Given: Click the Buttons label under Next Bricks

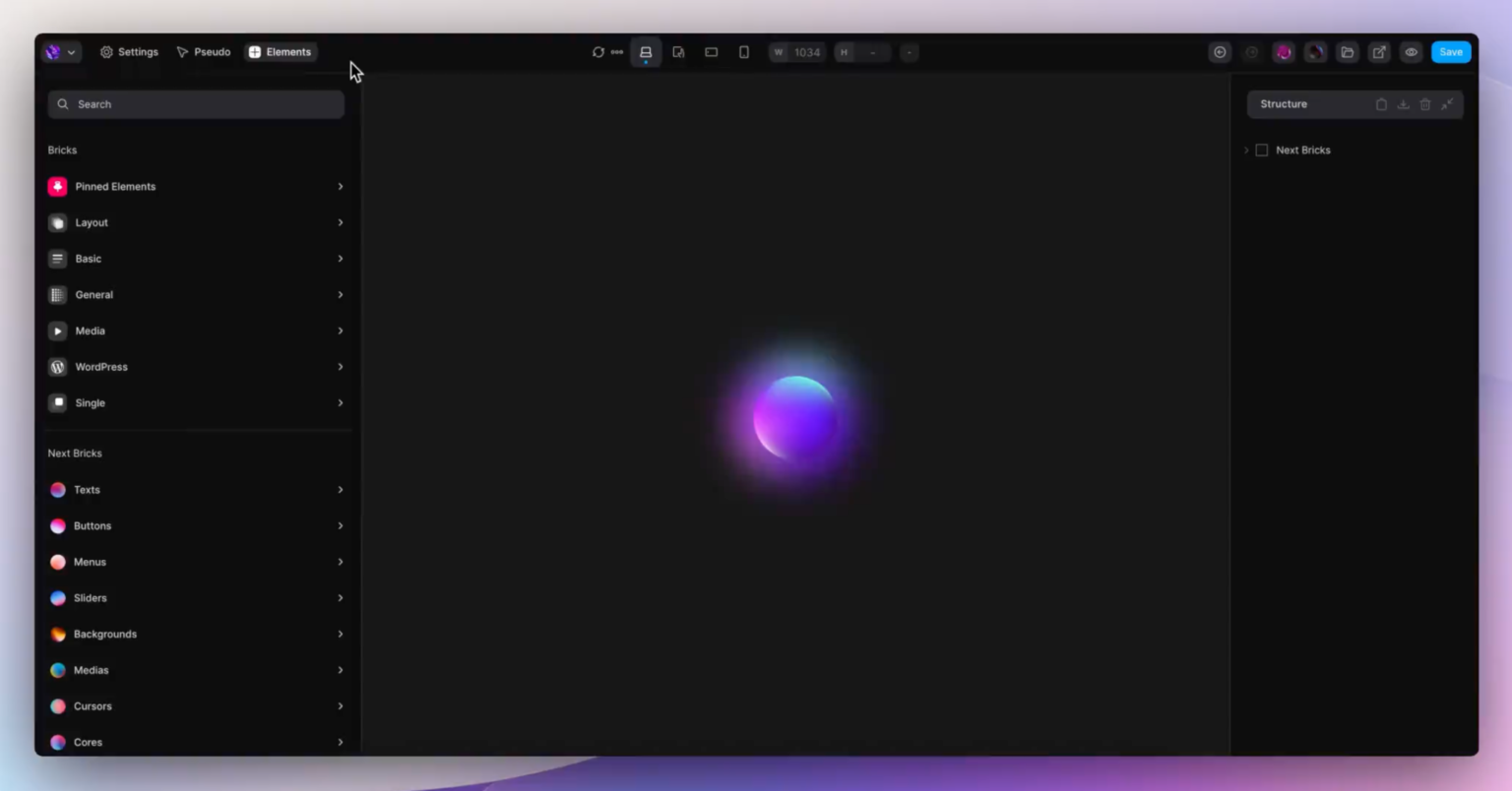Looking at the screenshot, I should (x=93, y=526).
